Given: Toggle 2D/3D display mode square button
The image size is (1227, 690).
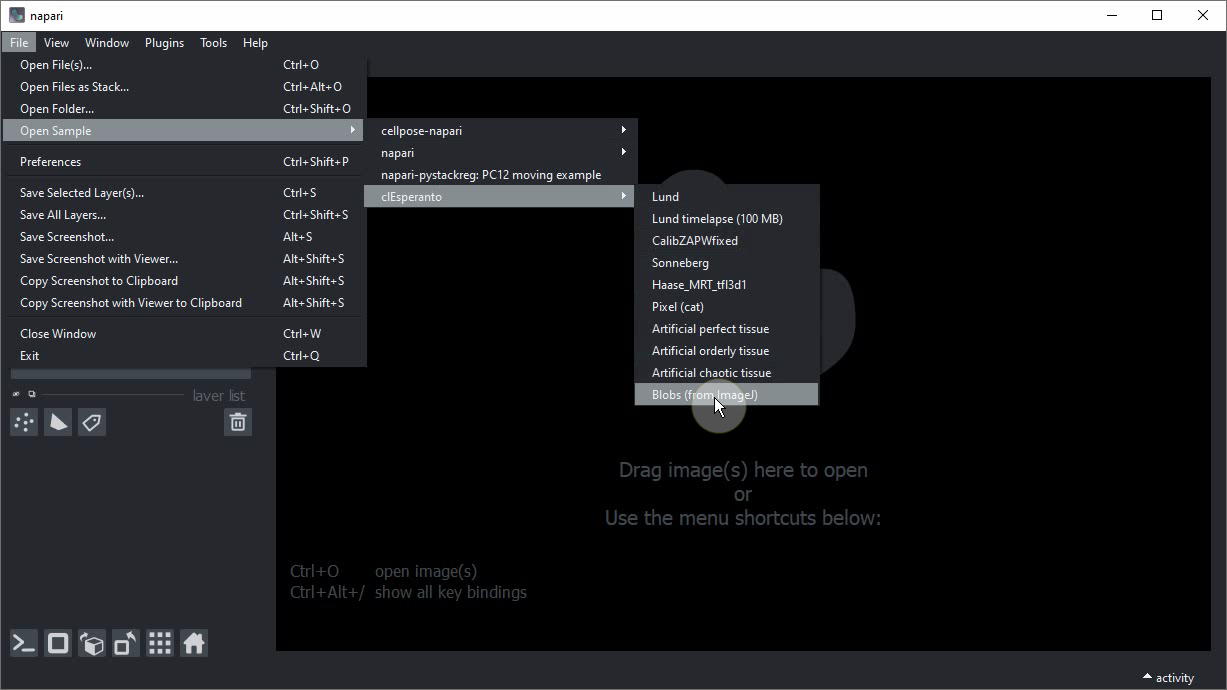Looking at the screenshot, I should [58, 644].
